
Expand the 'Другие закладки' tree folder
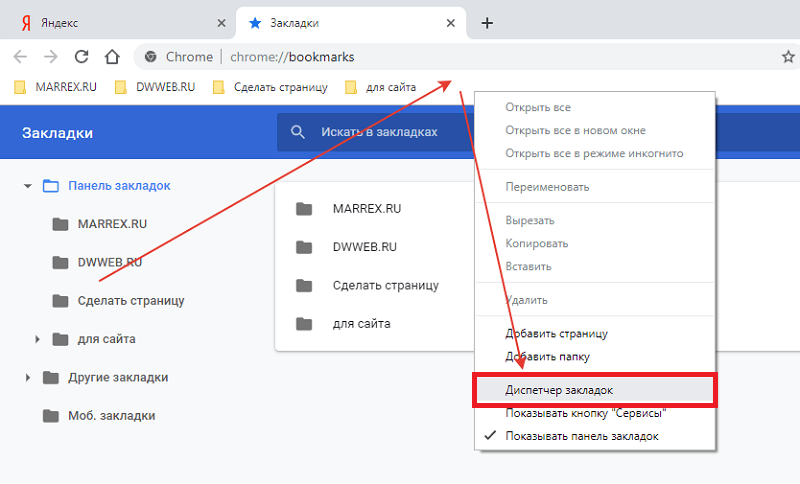coord(27,377)
